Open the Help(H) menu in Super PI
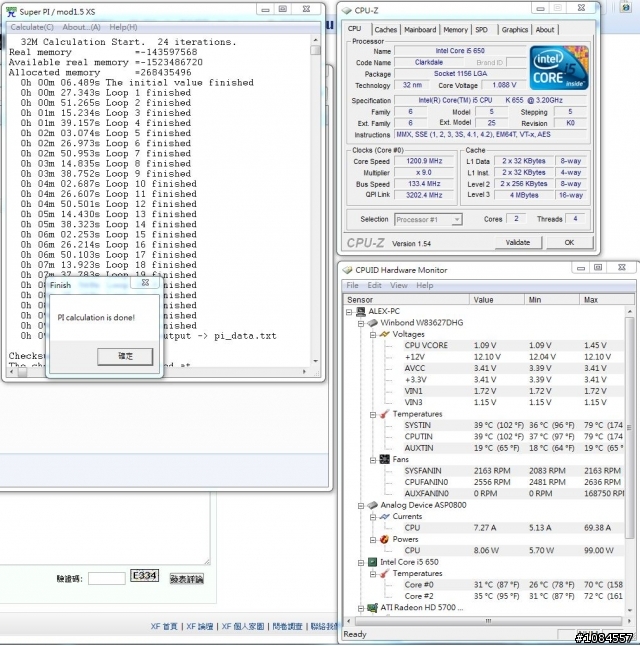 point(123,27)
